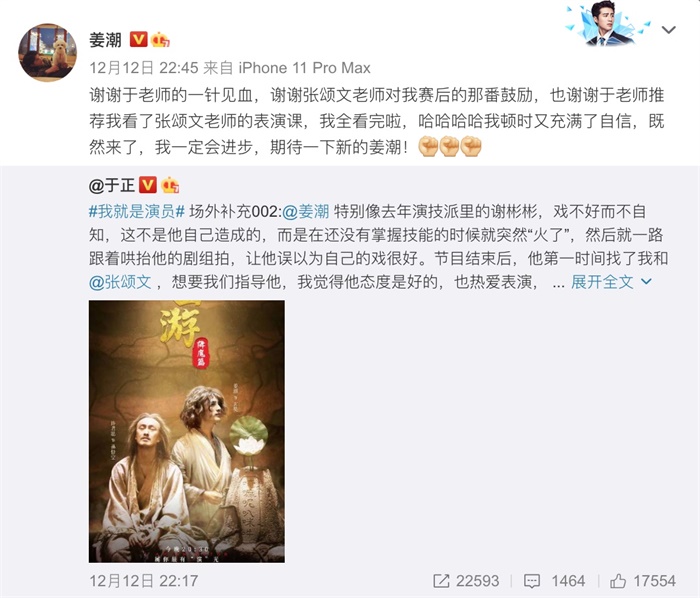Screen dimensions: 700x598
Task: Click the crown membership icon beside 于正
Action: point(170,185)
